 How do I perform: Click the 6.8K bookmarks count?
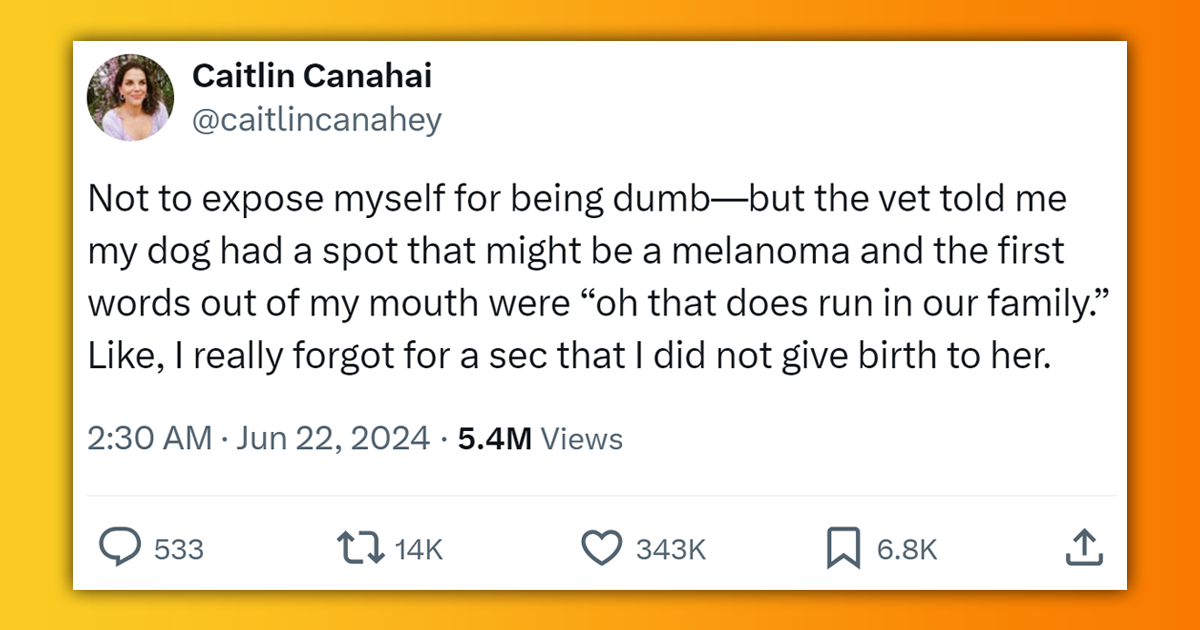907,549
